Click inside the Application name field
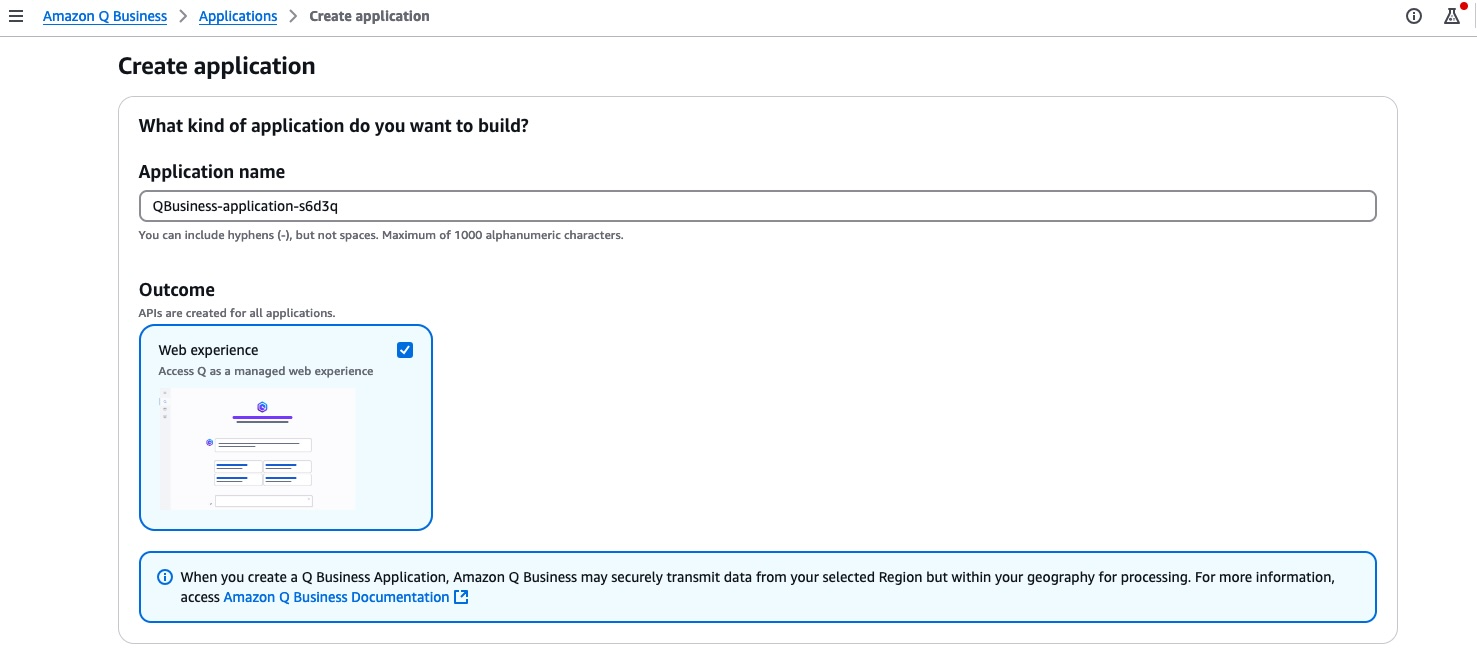The height and width of the screenshot is (654, 1477). click(x=757, y=205)
